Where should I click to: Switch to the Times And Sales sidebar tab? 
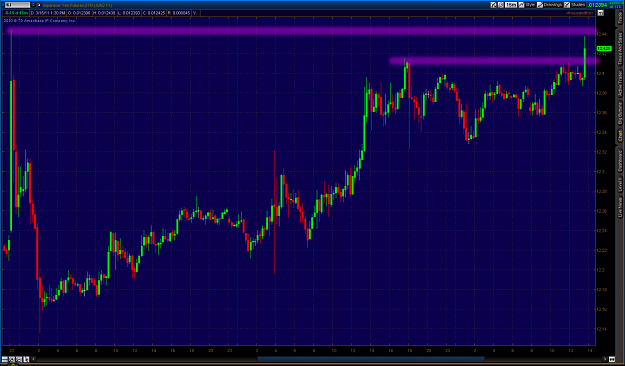click(x=620, y=48)
